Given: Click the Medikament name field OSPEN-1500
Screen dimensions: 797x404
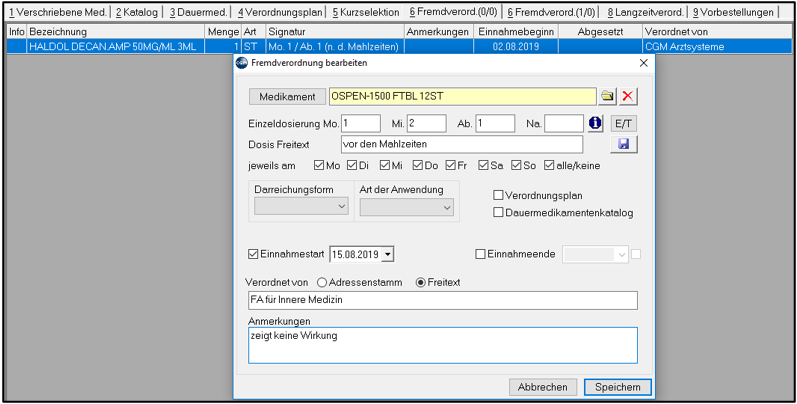Looking at the screenshot, I should 463,97.
